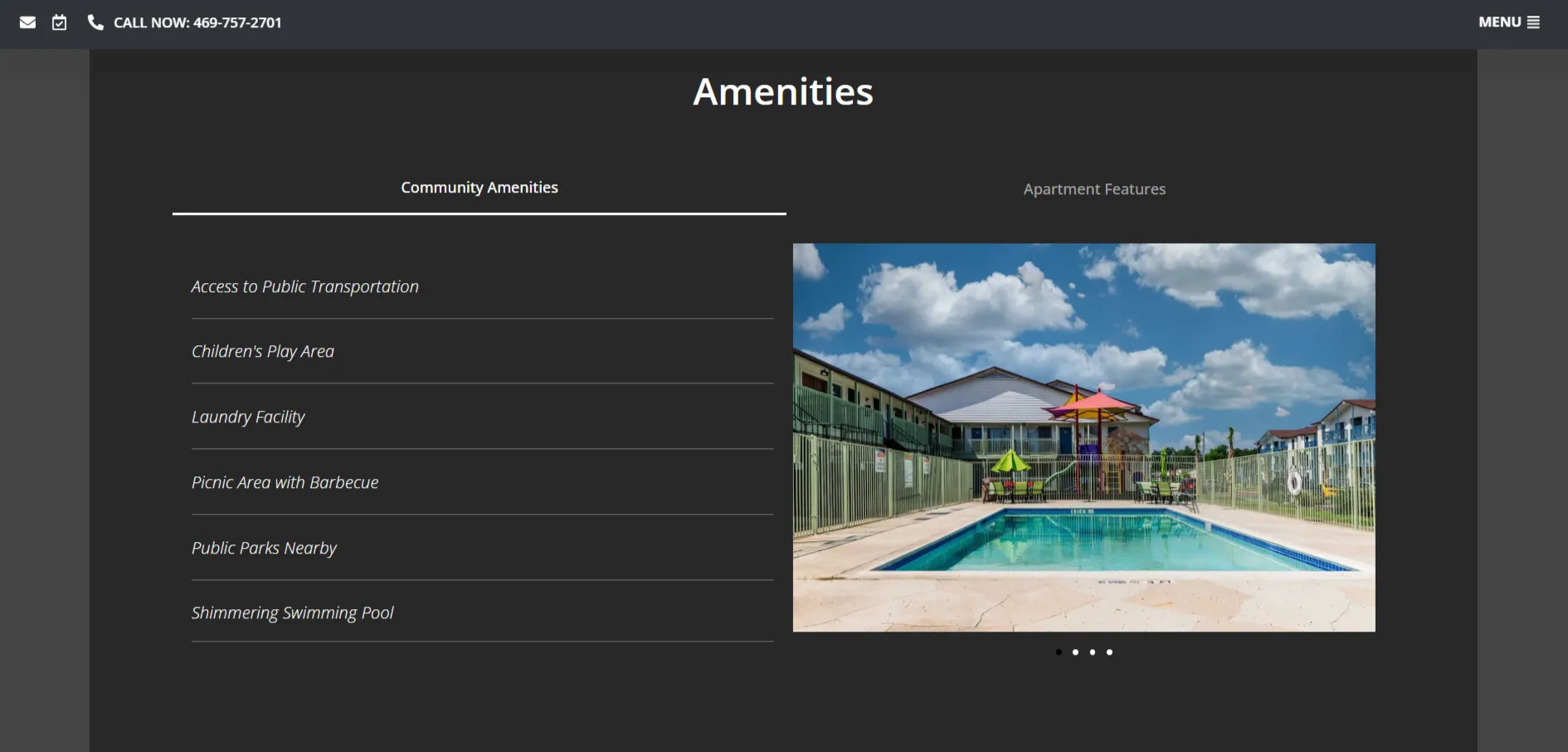Click the phone handset icon
This screenshot has width=1568, height=752.
[95, 22]
